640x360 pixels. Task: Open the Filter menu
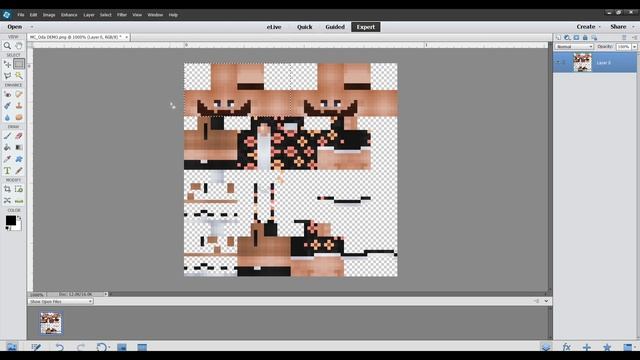tap(122, 15)
